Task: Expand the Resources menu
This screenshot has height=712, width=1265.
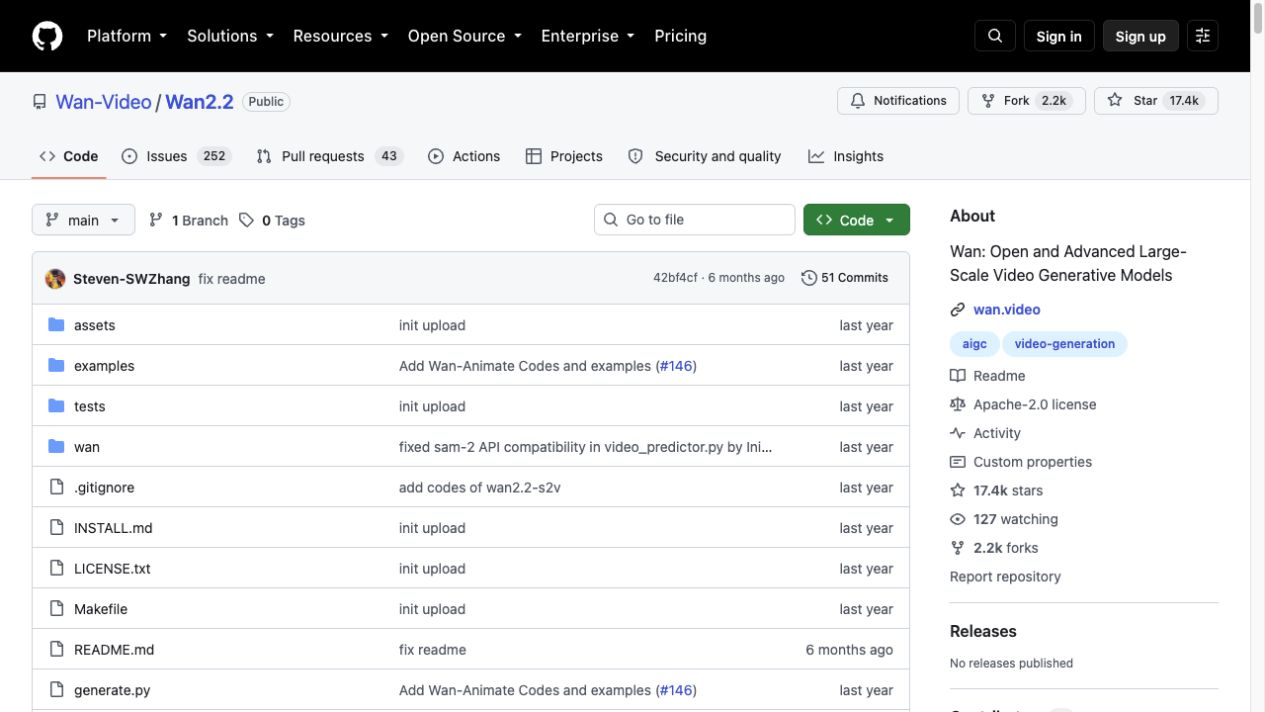Action: pyautogui.click(x=340, y=36)
